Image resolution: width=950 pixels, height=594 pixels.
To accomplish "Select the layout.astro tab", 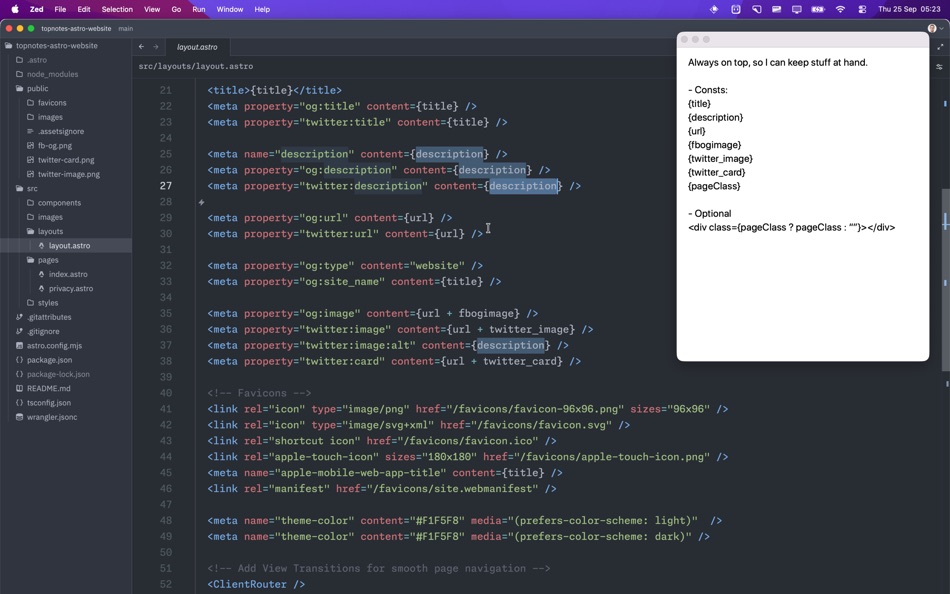I will [196, 46].
